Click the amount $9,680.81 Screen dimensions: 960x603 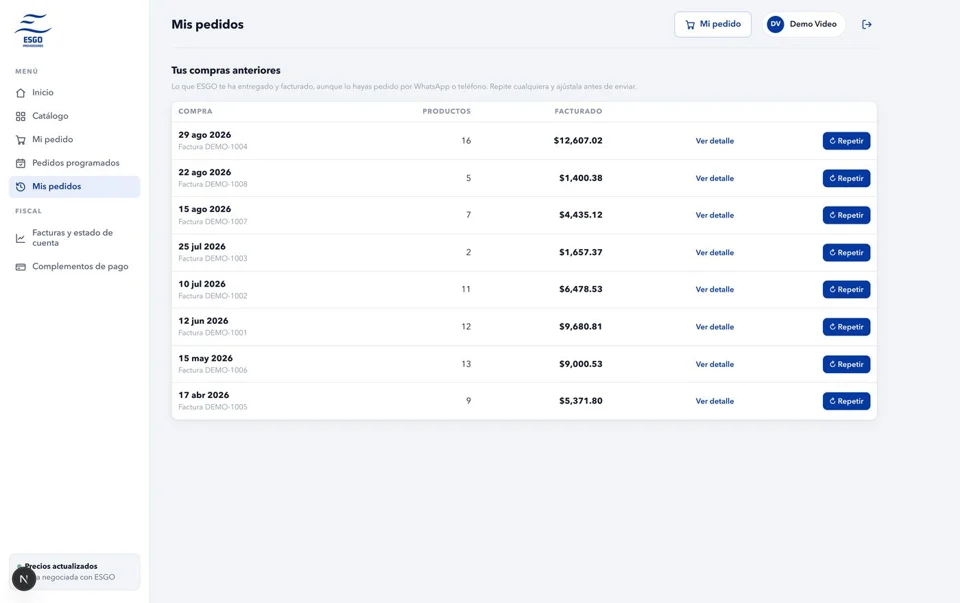580,327
